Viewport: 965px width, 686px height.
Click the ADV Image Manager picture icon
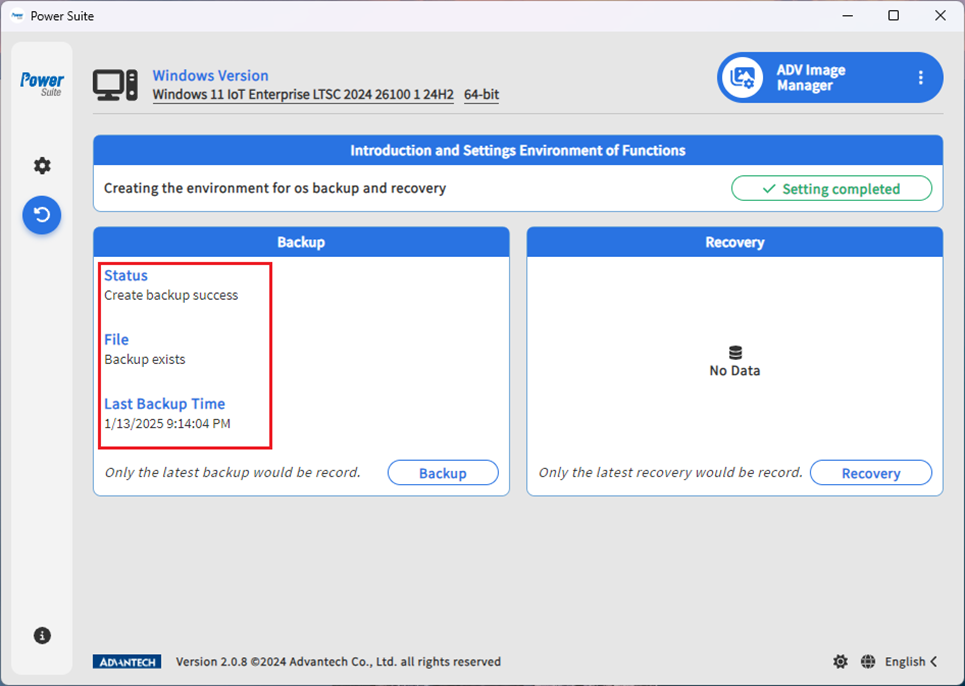point(743,78)
